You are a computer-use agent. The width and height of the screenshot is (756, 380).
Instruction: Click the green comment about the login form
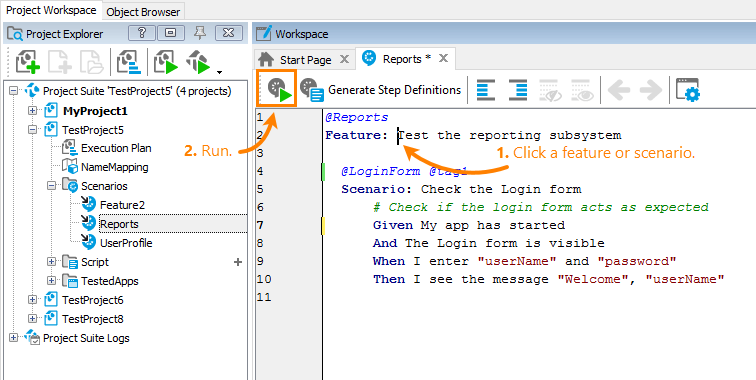[x=541, y=207]
